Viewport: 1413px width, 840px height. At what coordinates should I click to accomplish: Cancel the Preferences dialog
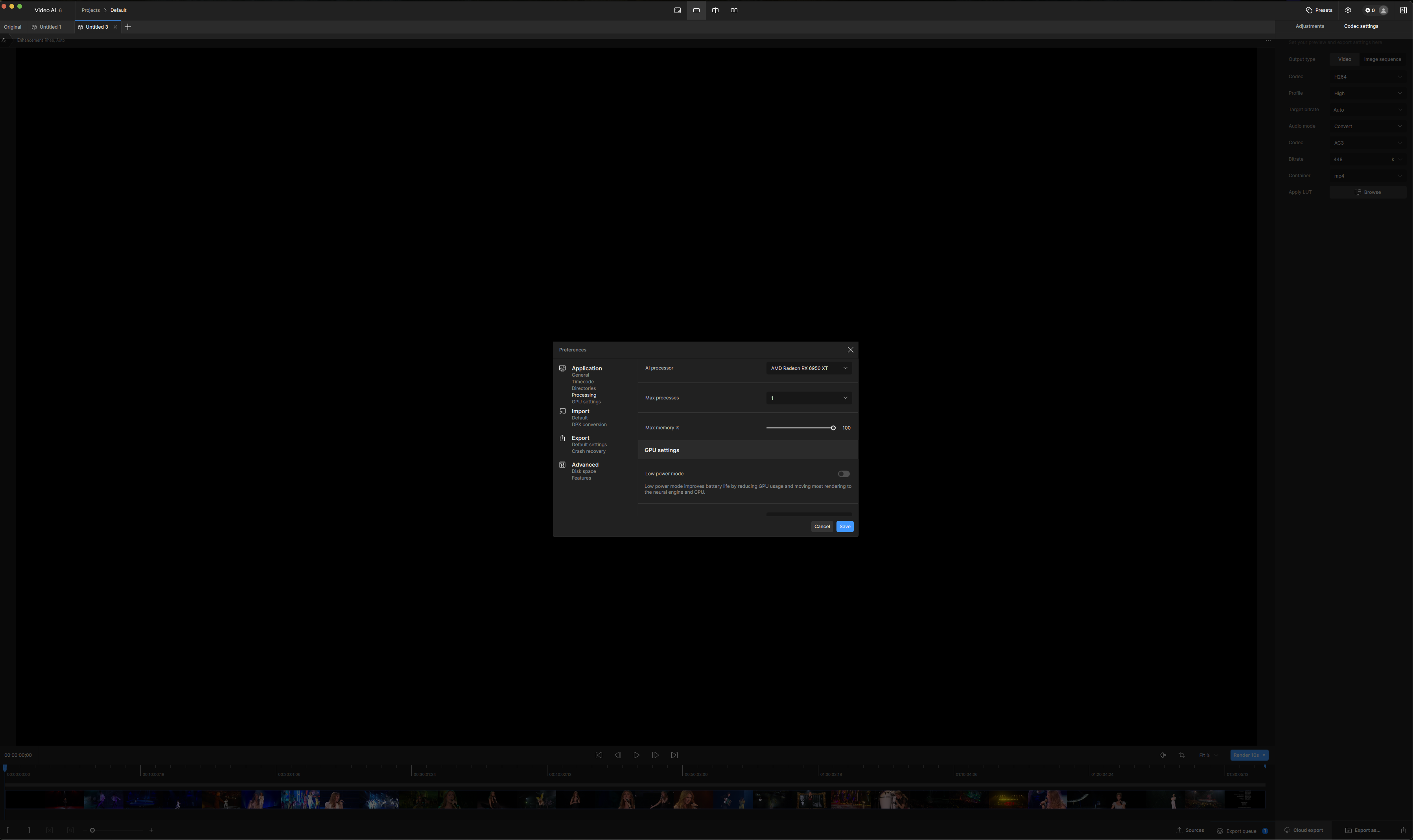[x=821, y=526]
